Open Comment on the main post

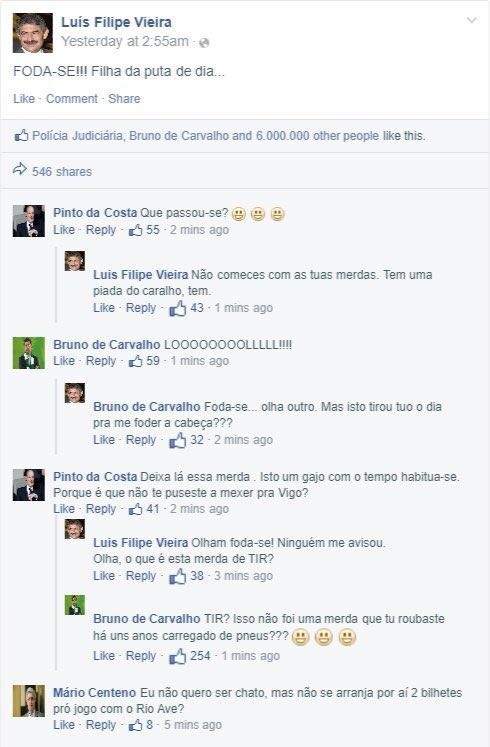[x=71, y=99]
